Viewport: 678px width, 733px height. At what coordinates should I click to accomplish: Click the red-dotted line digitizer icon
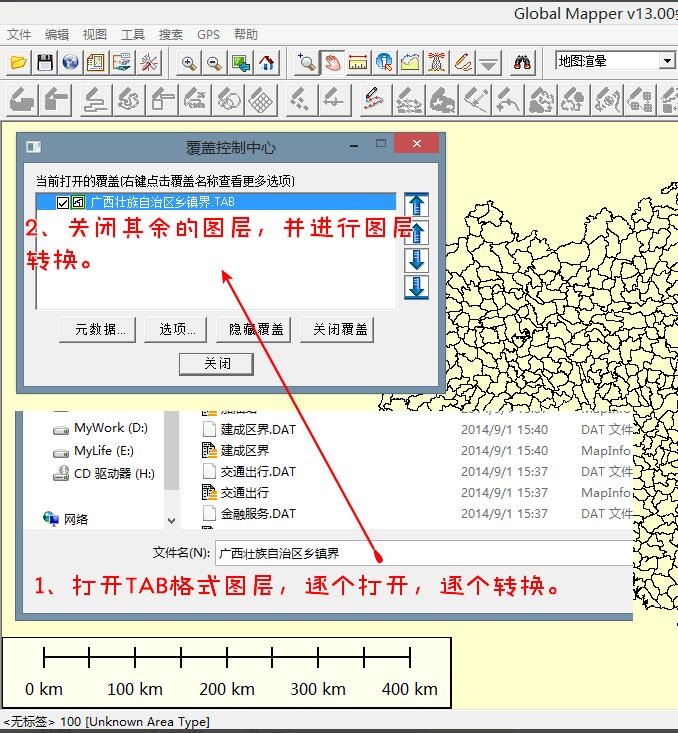pyautogui.click(x=374, y=100)
